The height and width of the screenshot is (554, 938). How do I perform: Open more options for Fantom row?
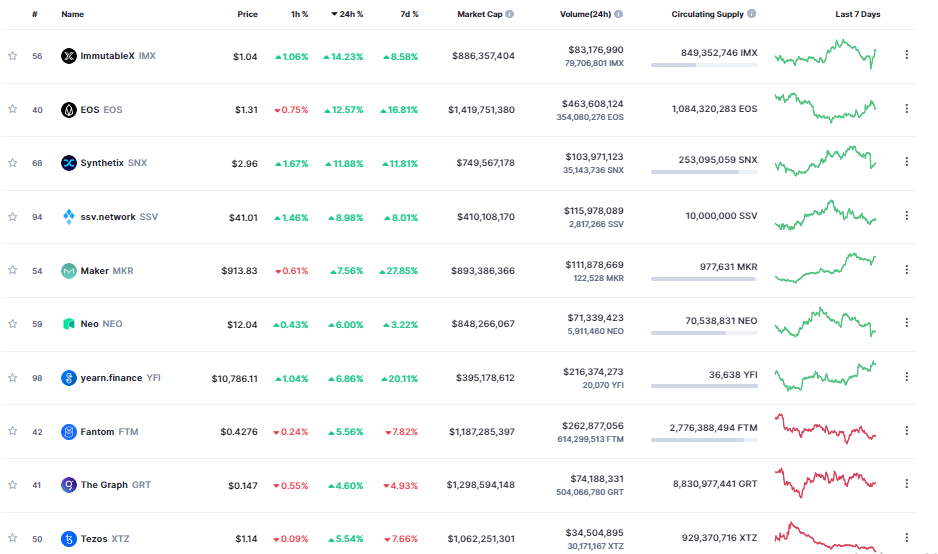click(906, 430)
